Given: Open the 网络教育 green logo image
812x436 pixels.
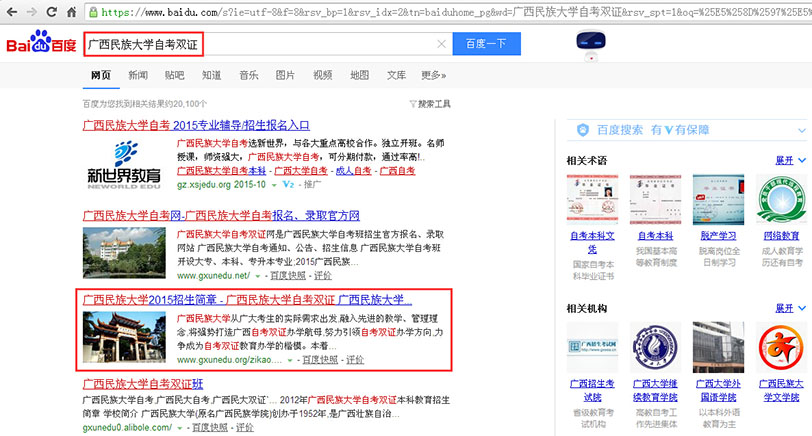Looking at the screenshot, I should point(781,199).
